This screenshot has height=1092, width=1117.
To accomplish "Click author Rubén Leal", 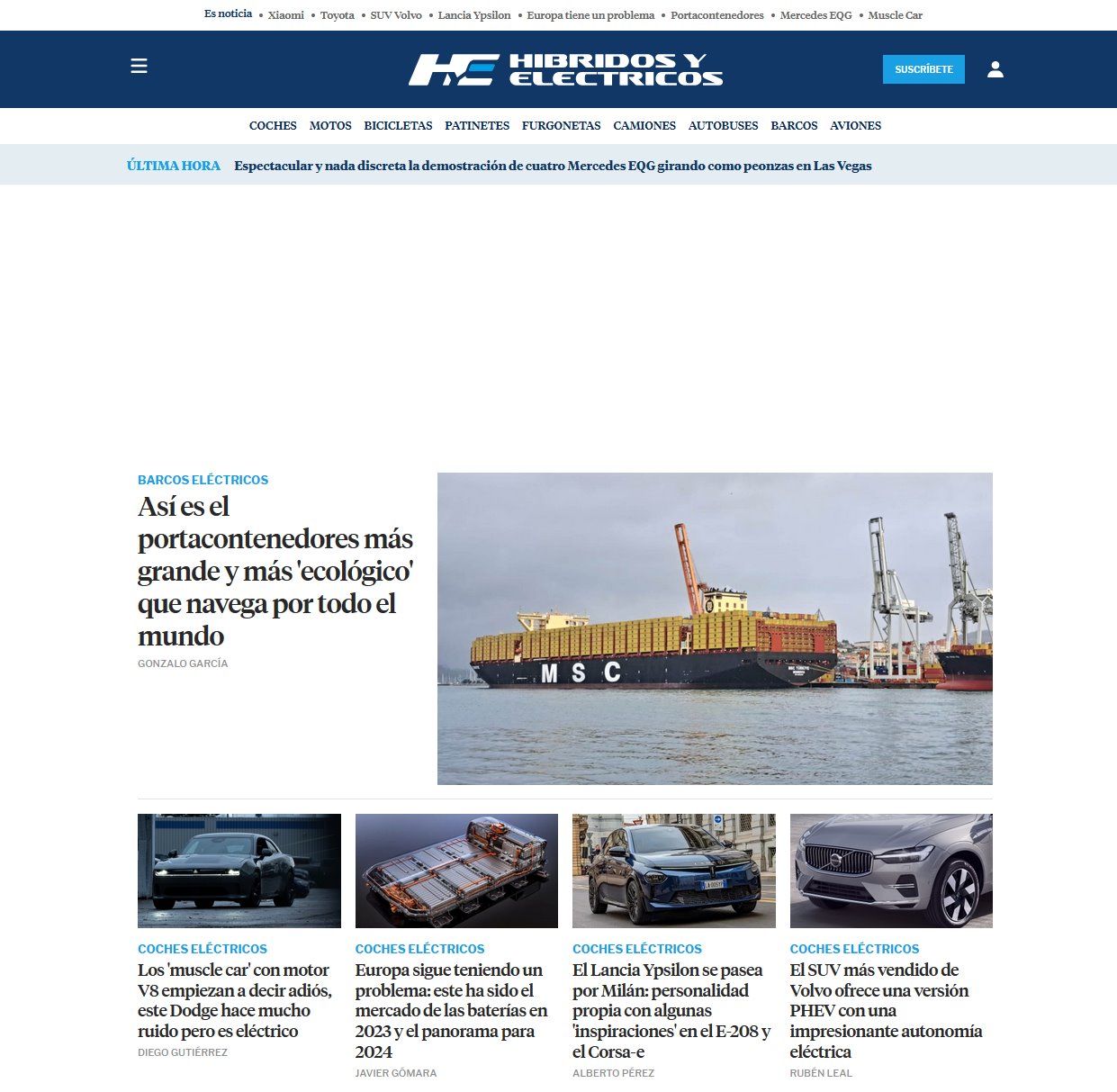I will click(x=821, y=1073).
